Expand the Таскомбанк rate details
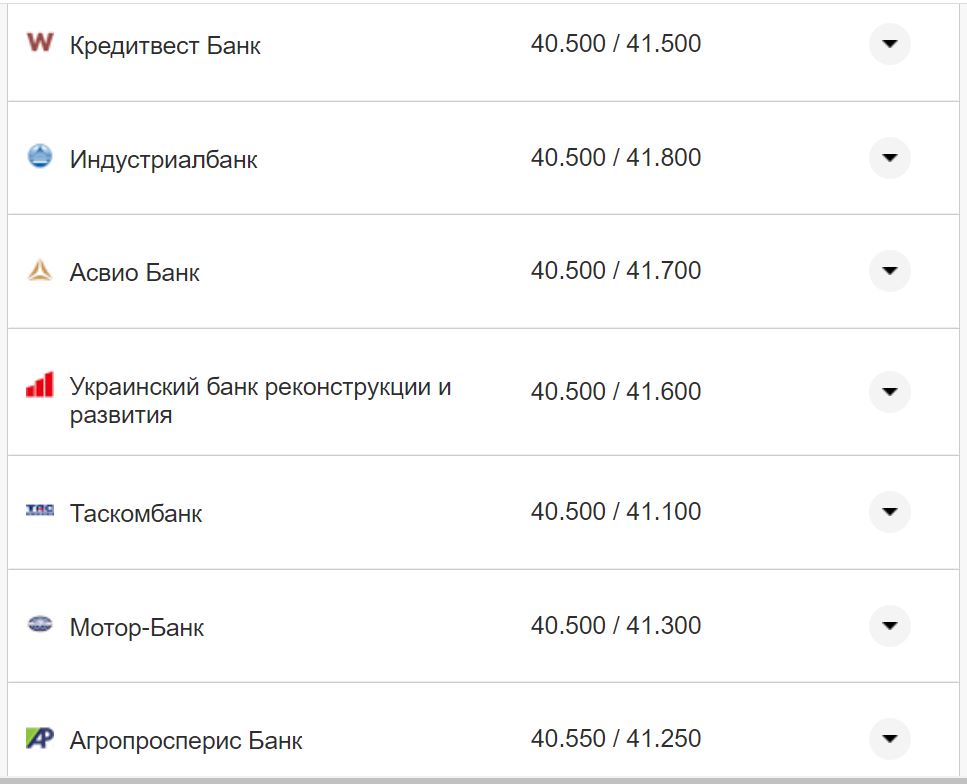Screen dimensions: 967x784 pyautogui.click(x=888, y=512)
